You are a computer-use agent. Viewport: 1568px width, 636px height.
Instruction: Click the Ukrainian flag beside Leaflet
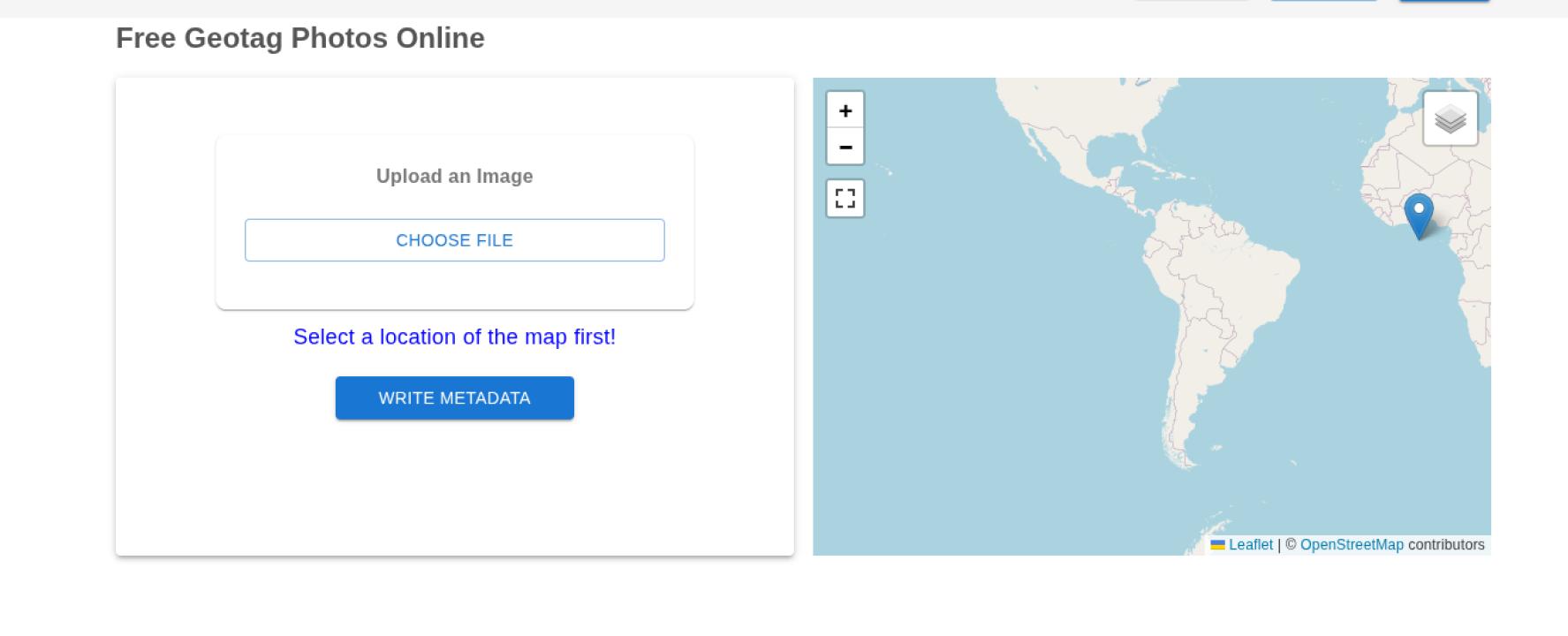click(1217, 545)
